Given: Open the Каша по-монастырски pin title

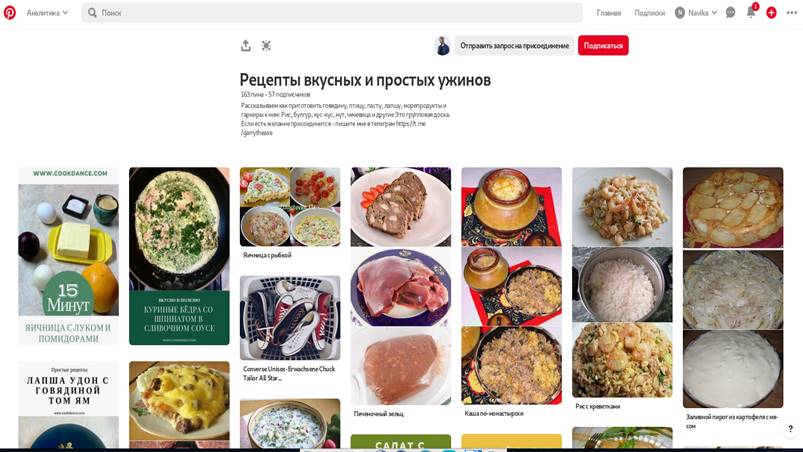Looking at the screenshot, I should click(x=494, y=413).
